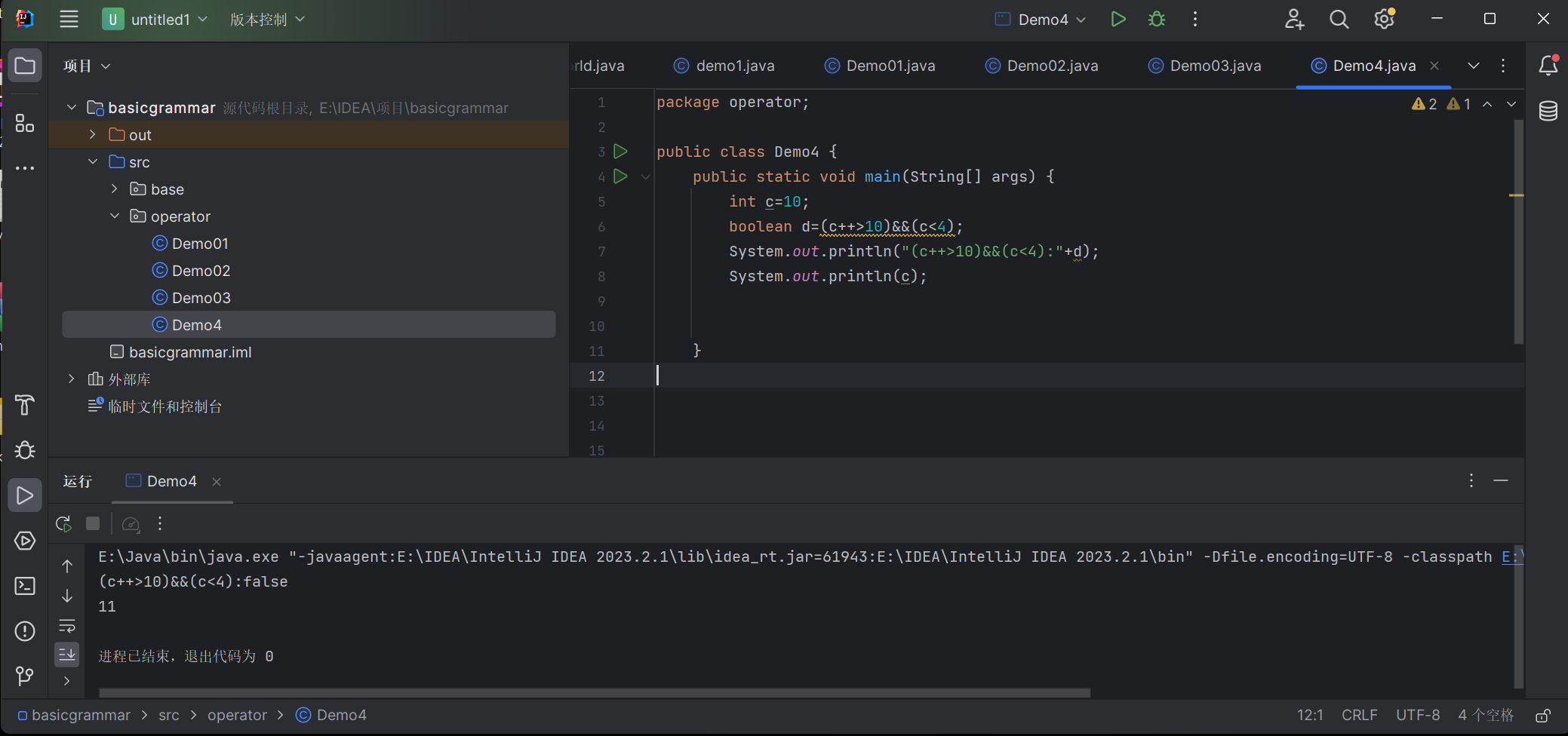Open IDE settings gear

coord(1385,20)
